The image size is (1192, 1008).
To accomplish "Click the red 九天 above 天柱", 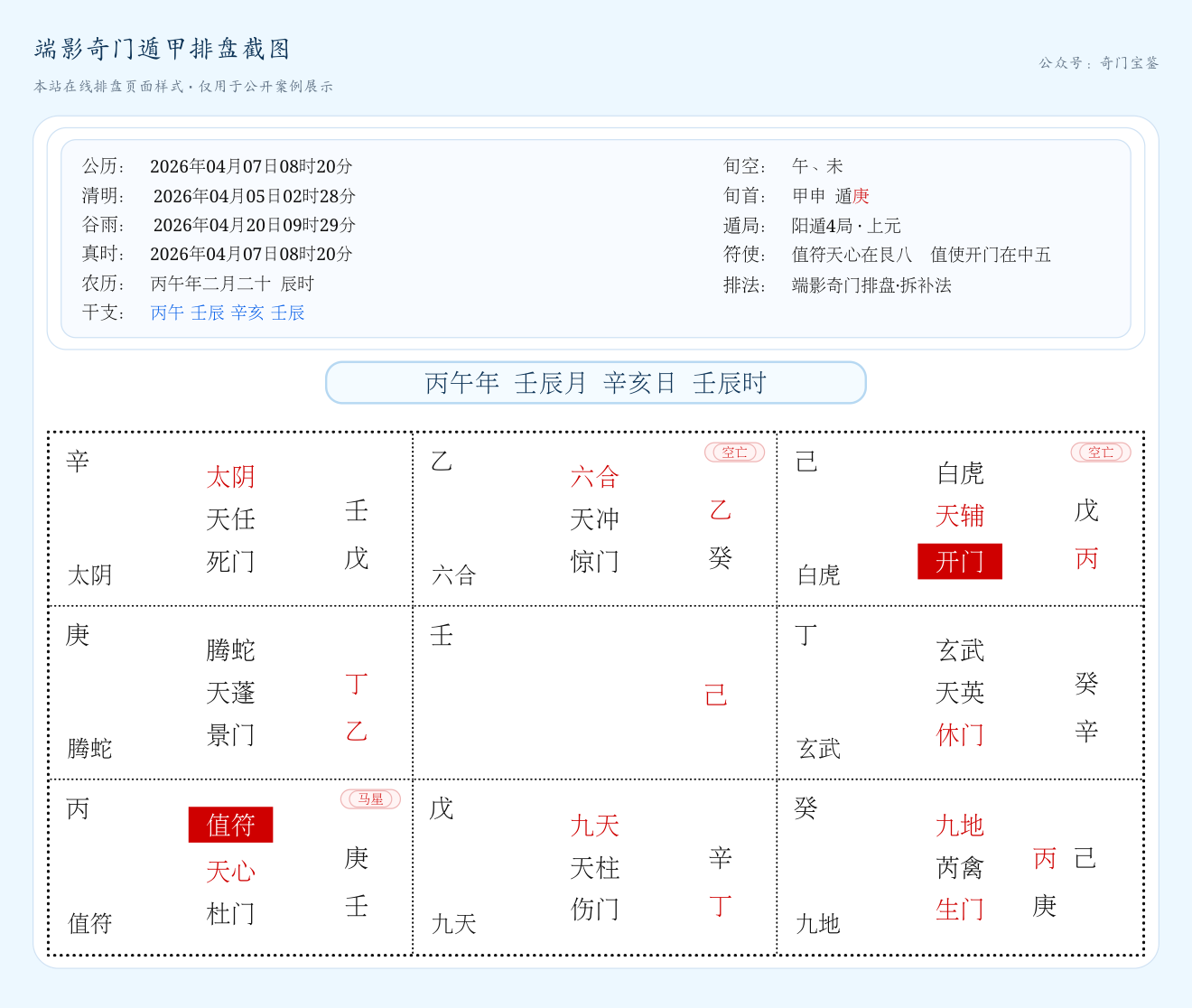I will 595,826.
